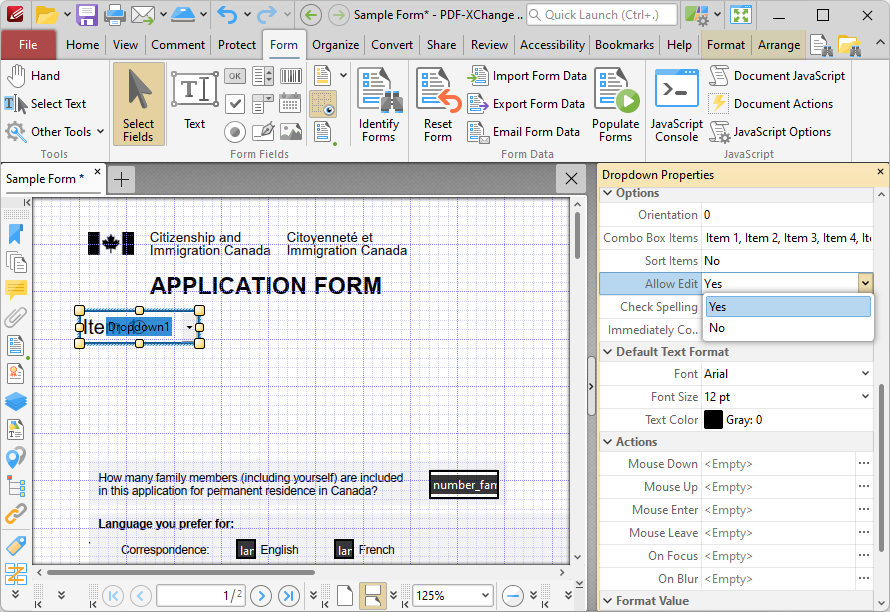Image resolution: width=890 pixels, height=612 pixels.
Task: Click Email Form Data
Action: click(524, 132)
